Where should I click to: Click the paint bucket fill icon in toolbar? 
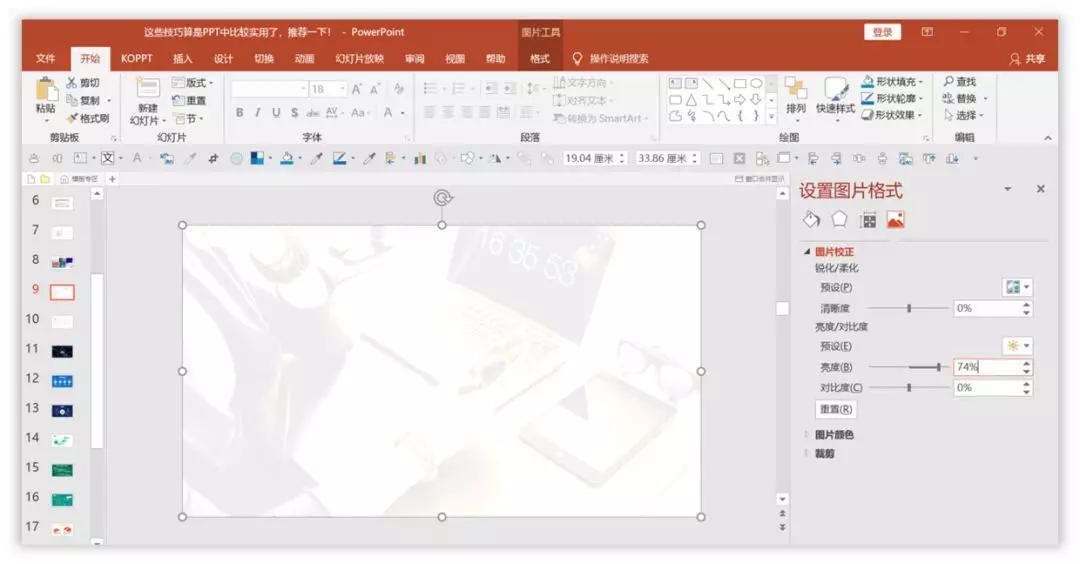(287, 158)
